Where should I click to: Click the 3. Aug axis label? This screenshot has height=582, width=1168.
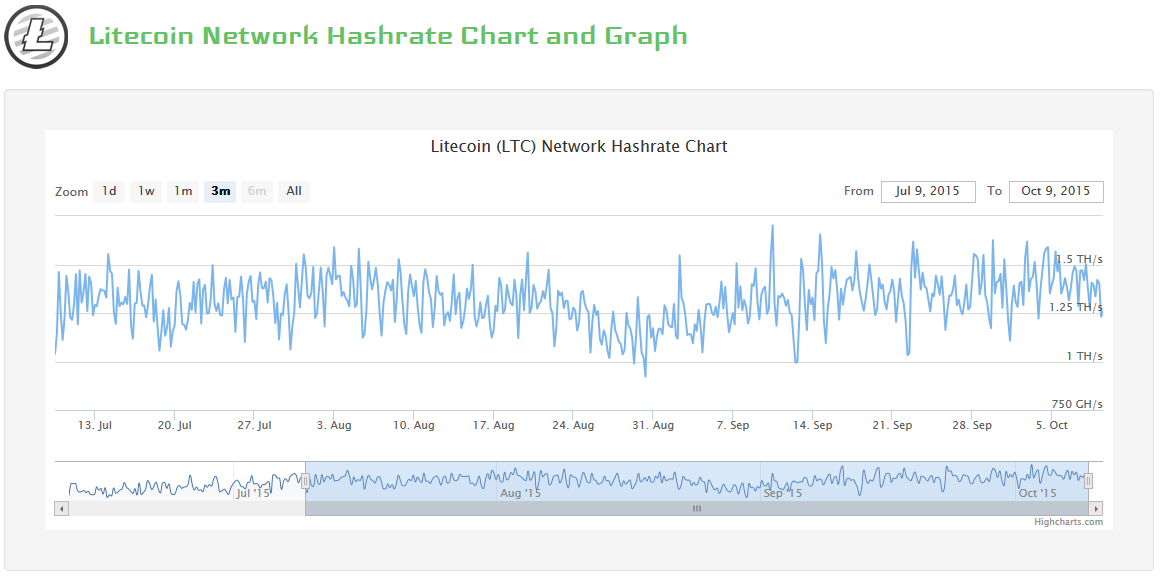(334, 426)
